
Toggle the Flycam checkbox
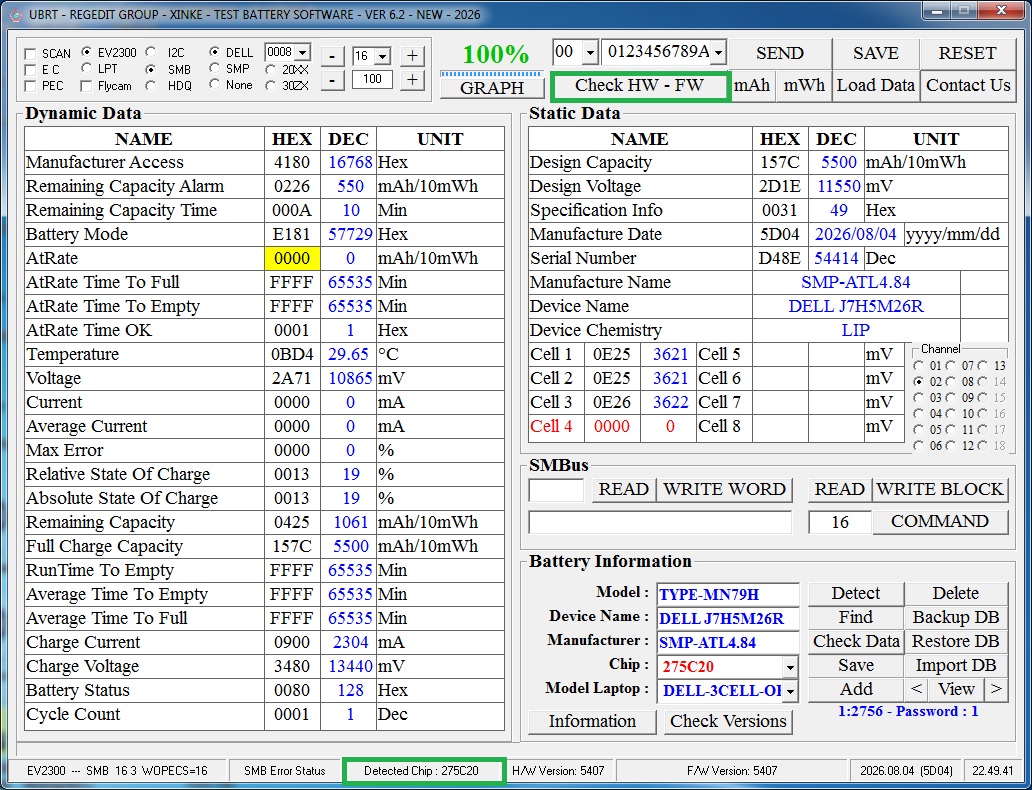click(x=86, y=86)
